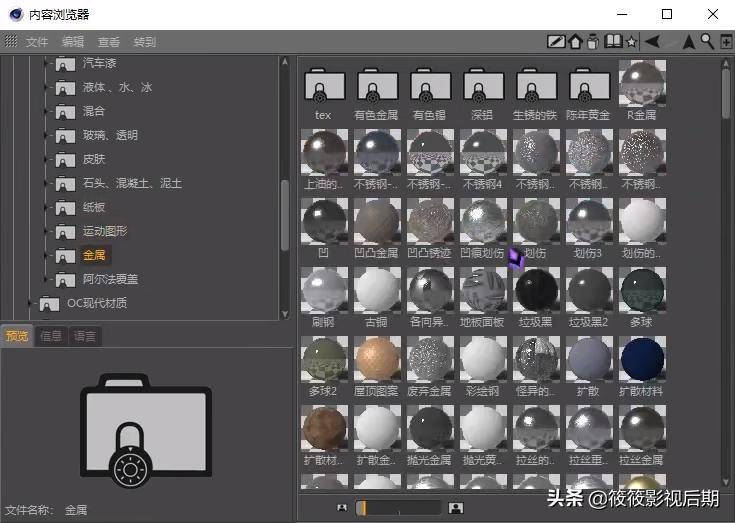The width and height of the screenshot is (735, 523).
Task: Open the 查看 menu
Action: coord(109,42)
